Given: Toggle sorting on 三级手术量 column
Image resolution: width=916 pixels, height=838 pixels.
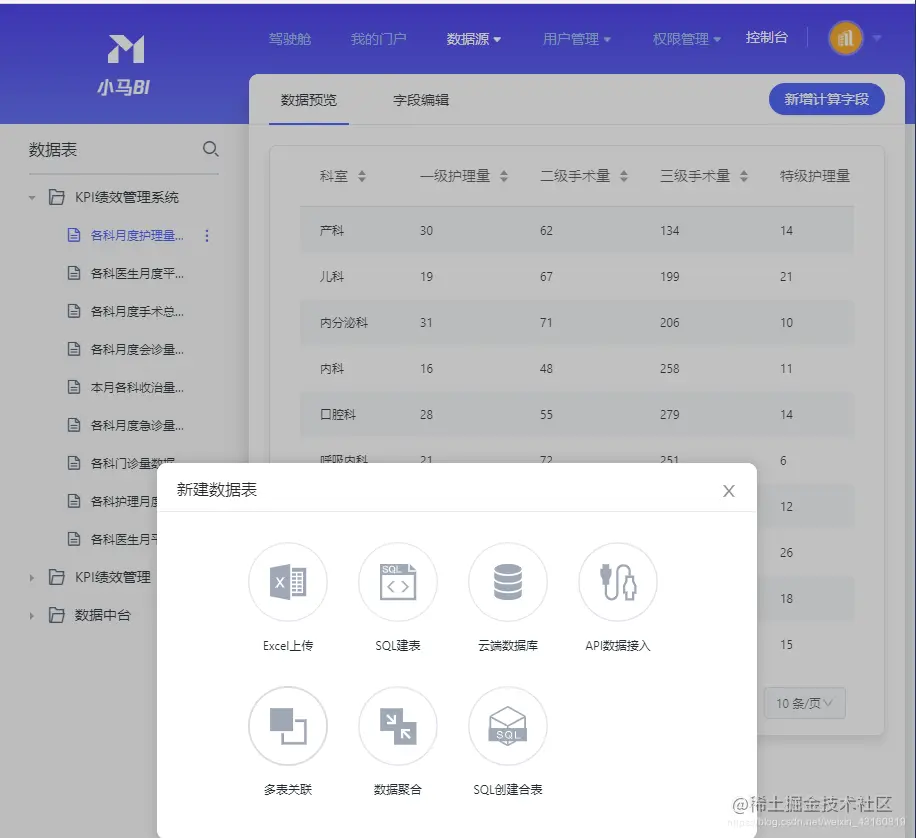Looking at the screenshot, I should (x=744, y=174).
